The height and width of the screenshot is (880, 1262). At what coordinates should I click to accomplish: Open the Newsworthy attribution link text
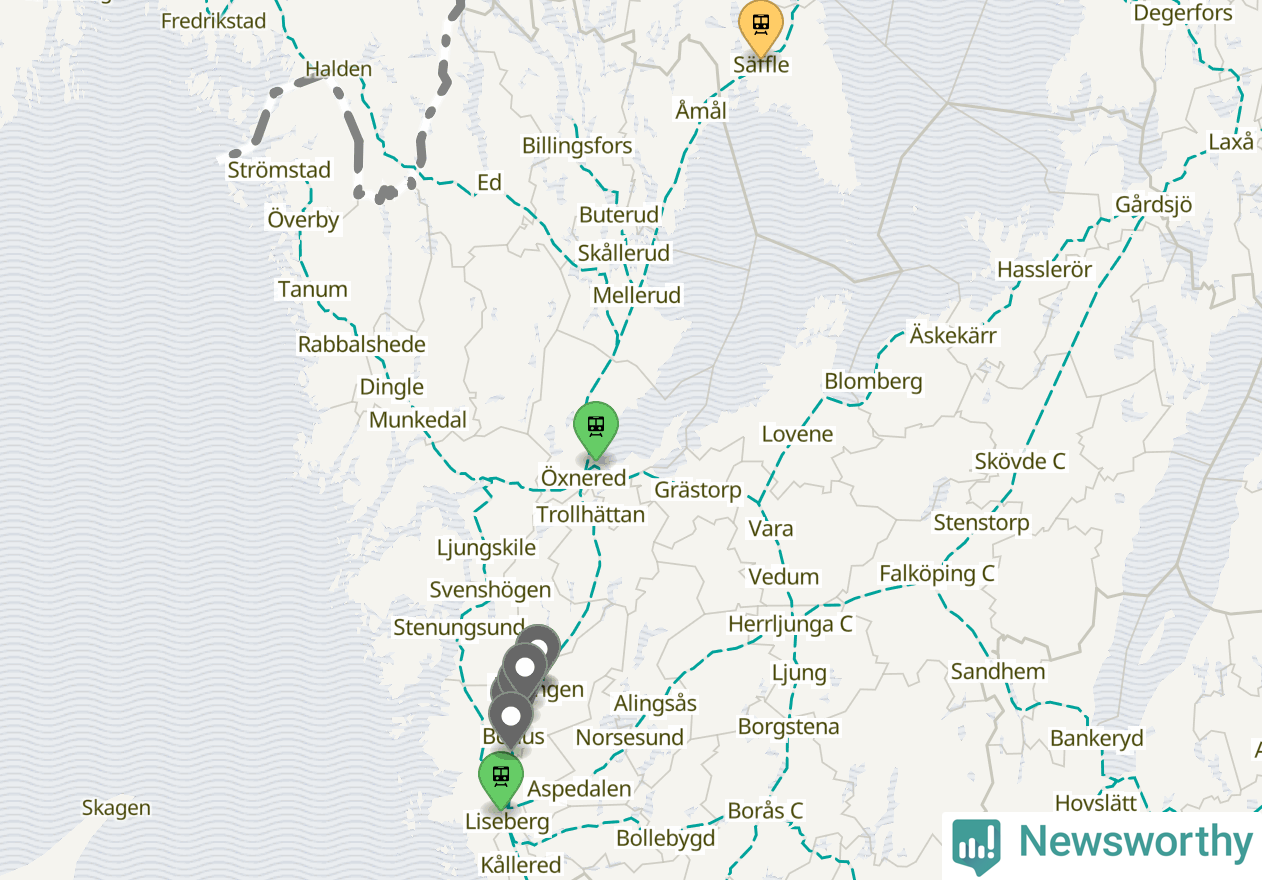(x=1135, y=843)
